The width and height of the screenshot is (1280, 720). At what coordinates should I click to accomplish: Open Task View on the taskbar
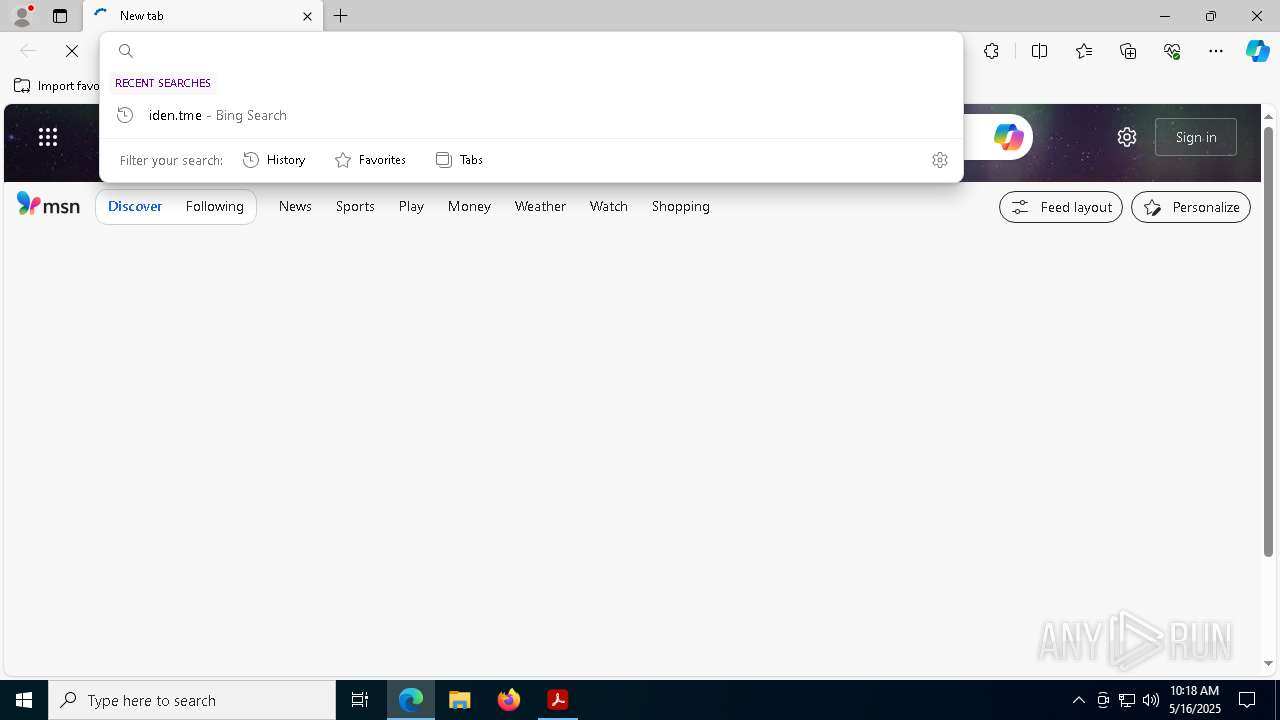pyautogui.click(x=360, y=700)
